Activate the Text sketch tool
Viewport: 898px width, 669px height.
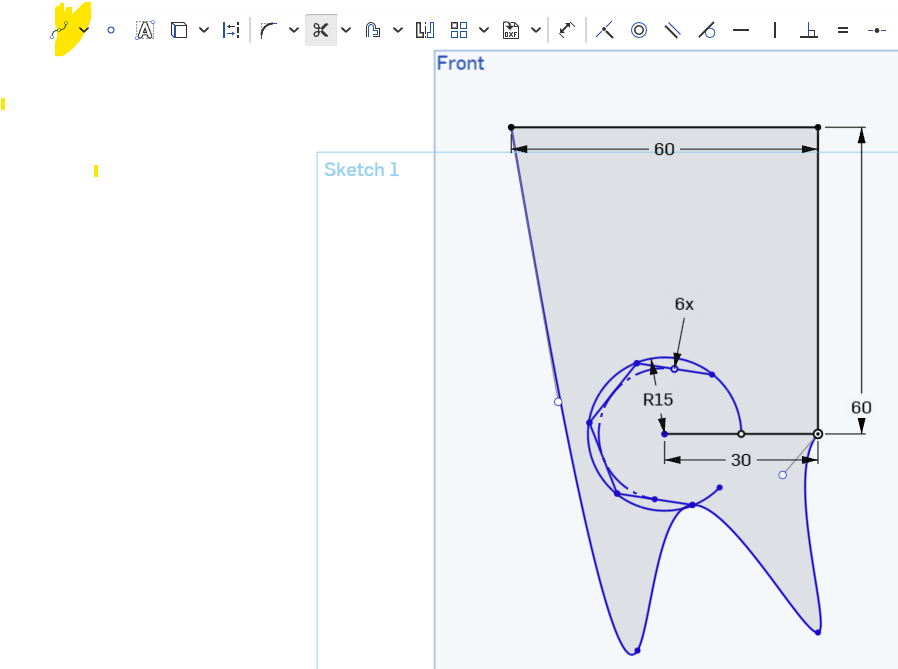[145, 30]
